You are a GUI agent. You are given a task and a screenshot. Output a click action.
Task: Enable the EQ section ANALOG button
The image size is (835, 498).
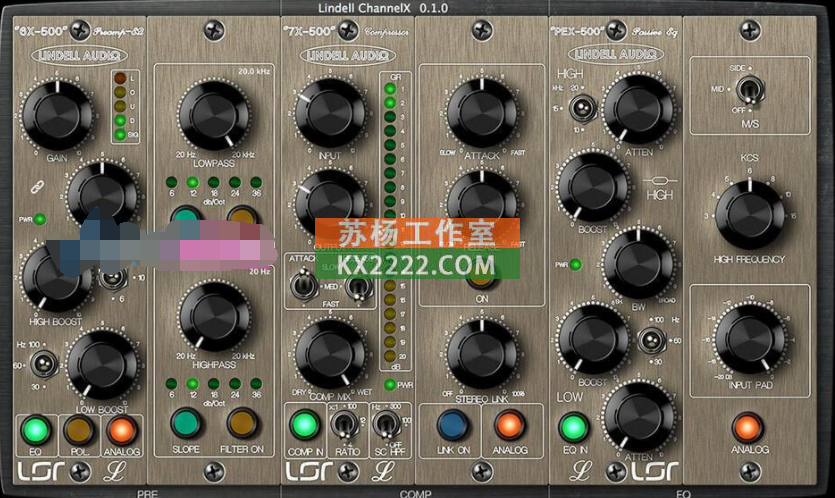748,428
